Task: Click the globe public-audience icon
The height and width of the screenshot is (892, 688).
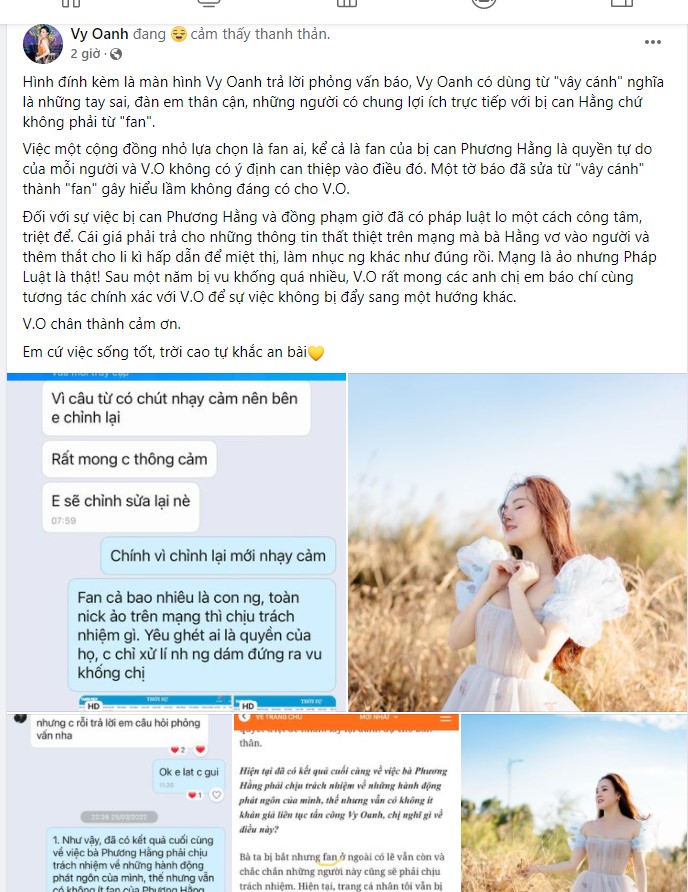Action: click(116, 54)
